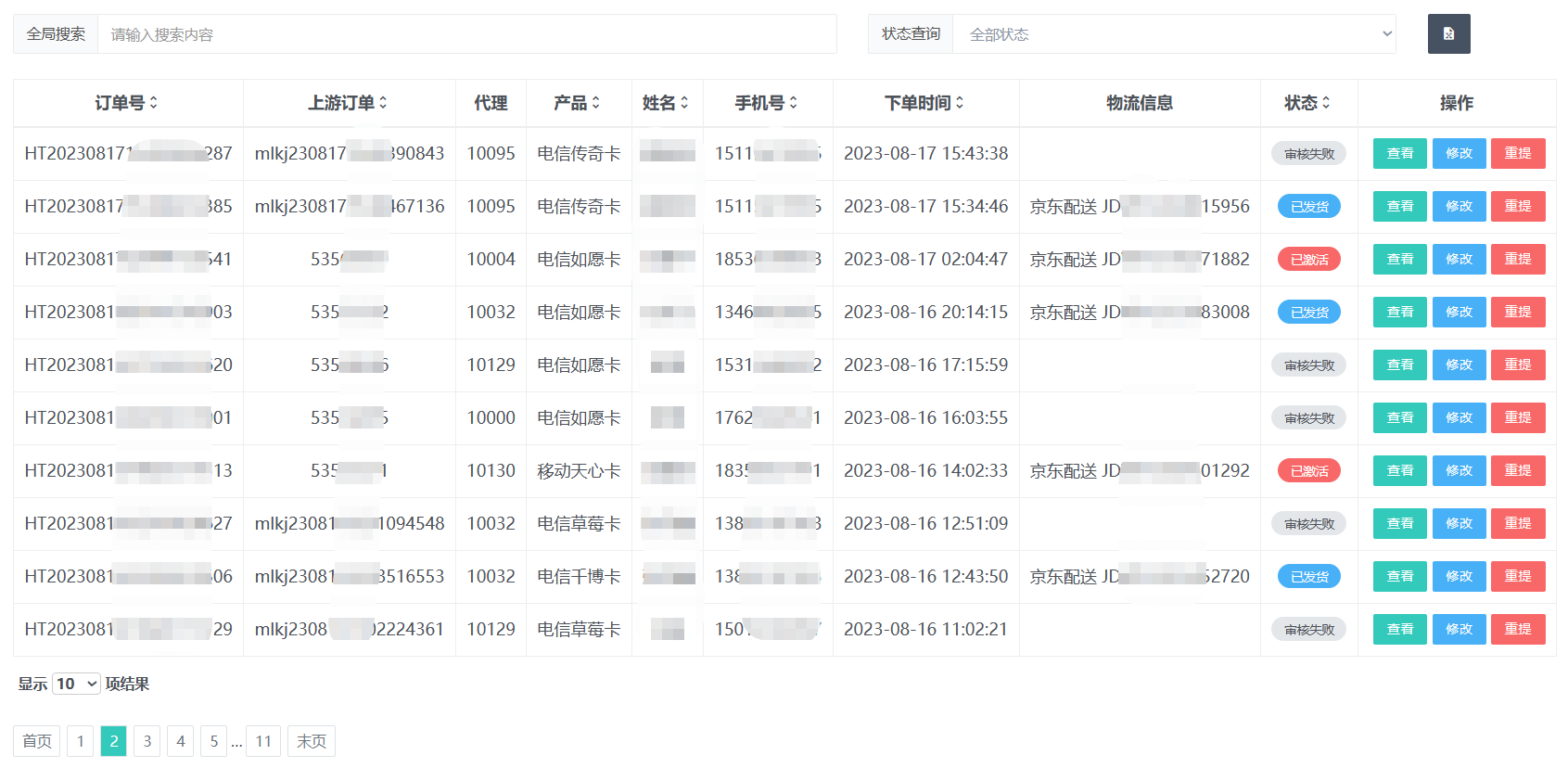Click 重提 for order at 17:15:59
The image size is (1568, 768).
pyautogui.click(x=1518, y=365)
